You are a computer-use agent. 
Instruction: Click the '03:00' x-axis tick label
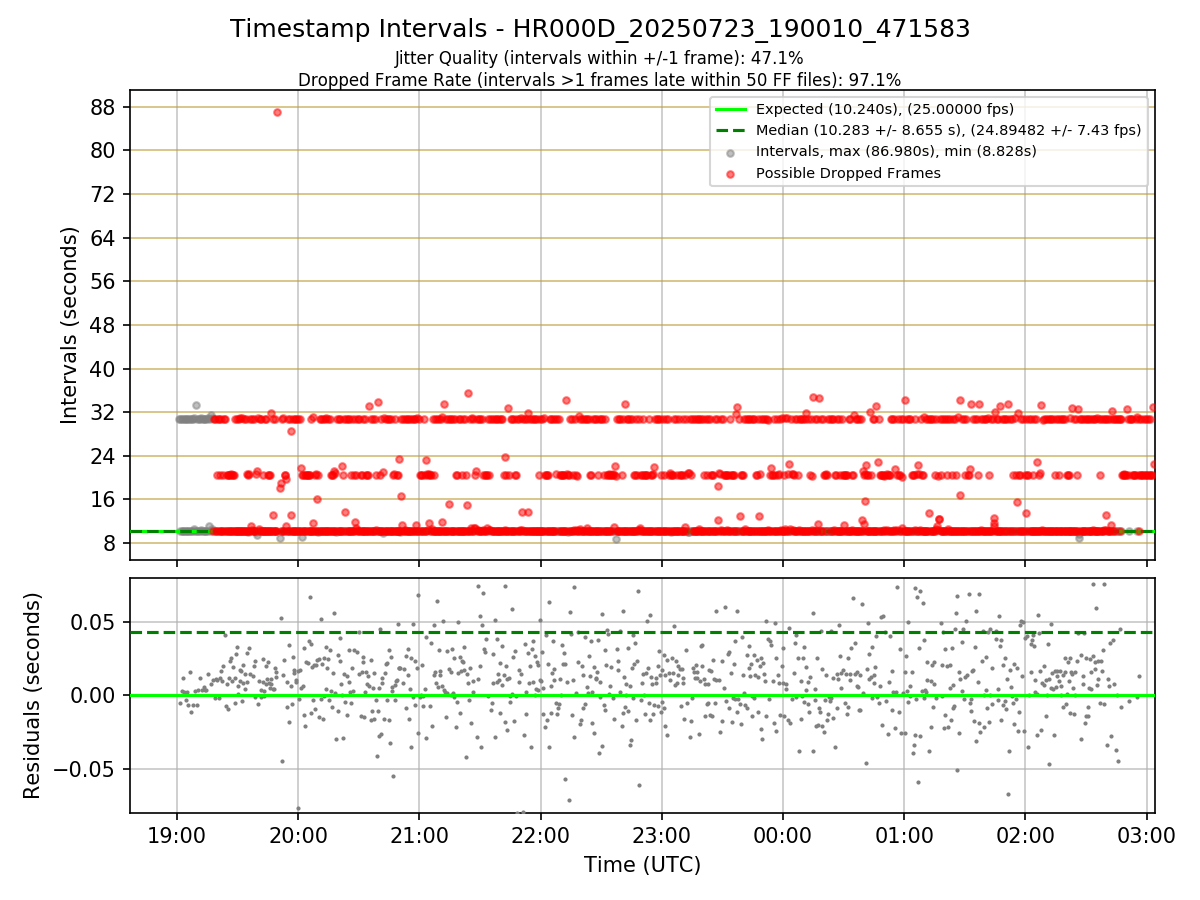point(1147,835)
